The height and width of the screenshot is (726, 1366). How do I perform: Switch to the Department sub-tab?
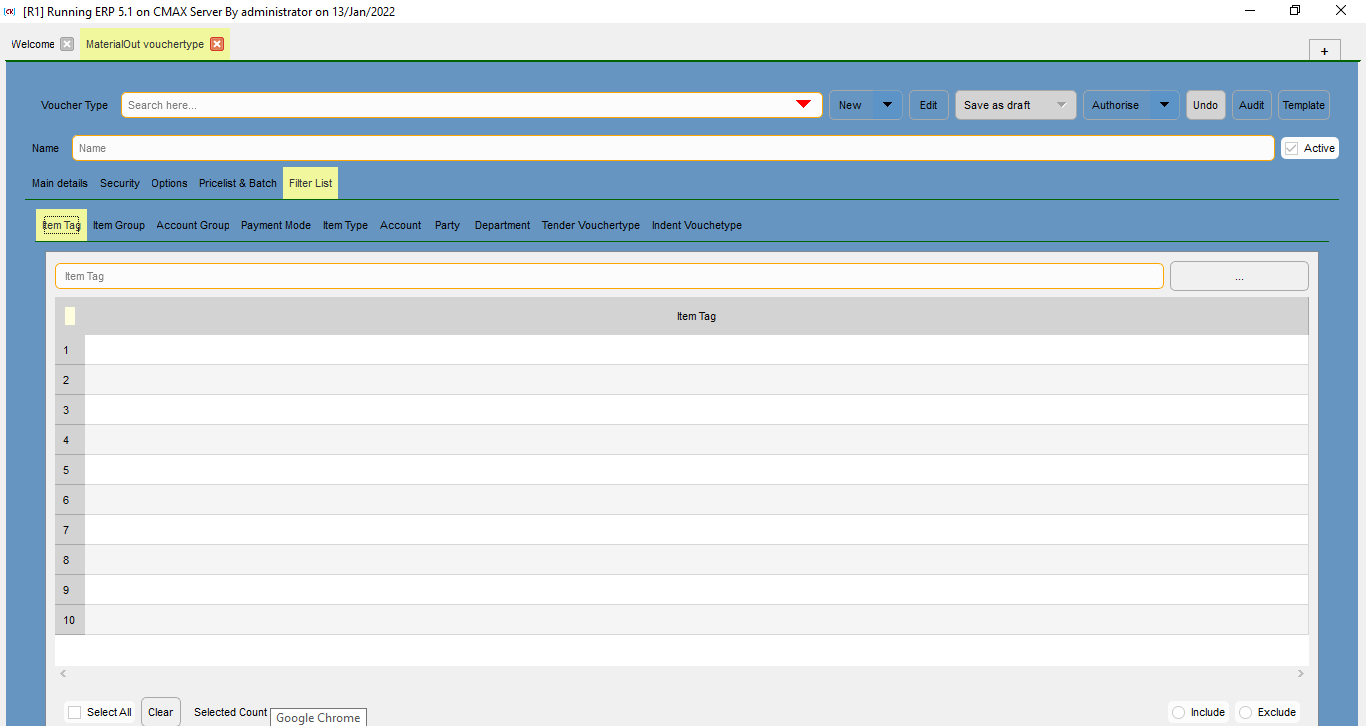coord(502,225)
